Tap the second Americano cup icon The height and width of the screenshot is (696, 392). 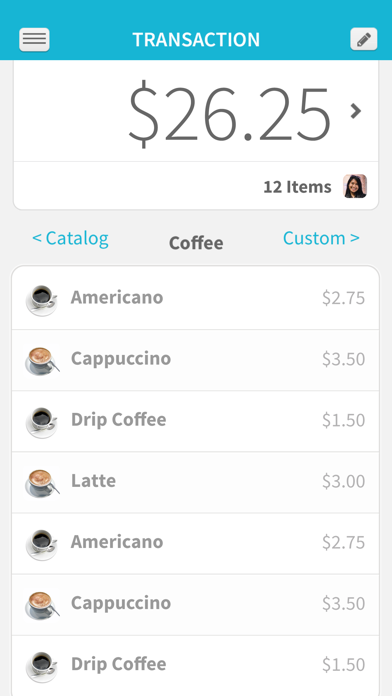click(42, 544)
